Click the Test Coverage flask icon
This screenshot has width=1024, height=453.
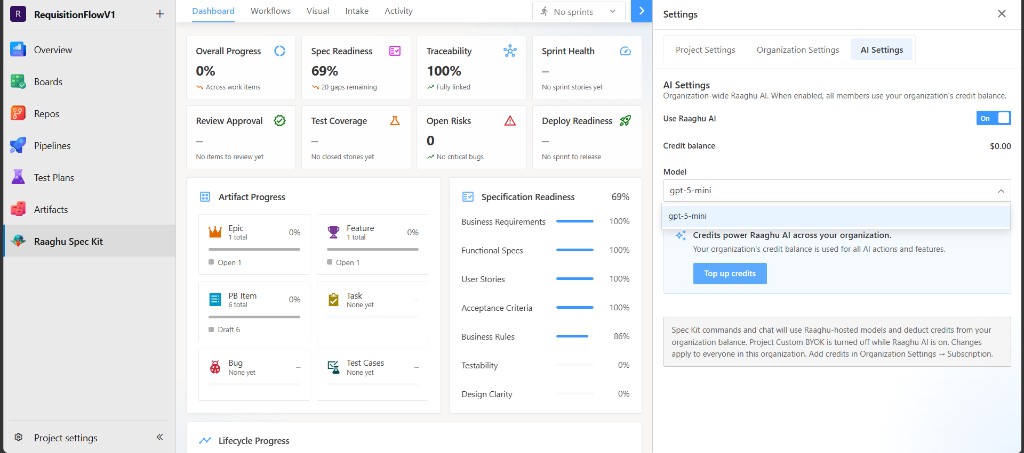(x=394, y=121)
